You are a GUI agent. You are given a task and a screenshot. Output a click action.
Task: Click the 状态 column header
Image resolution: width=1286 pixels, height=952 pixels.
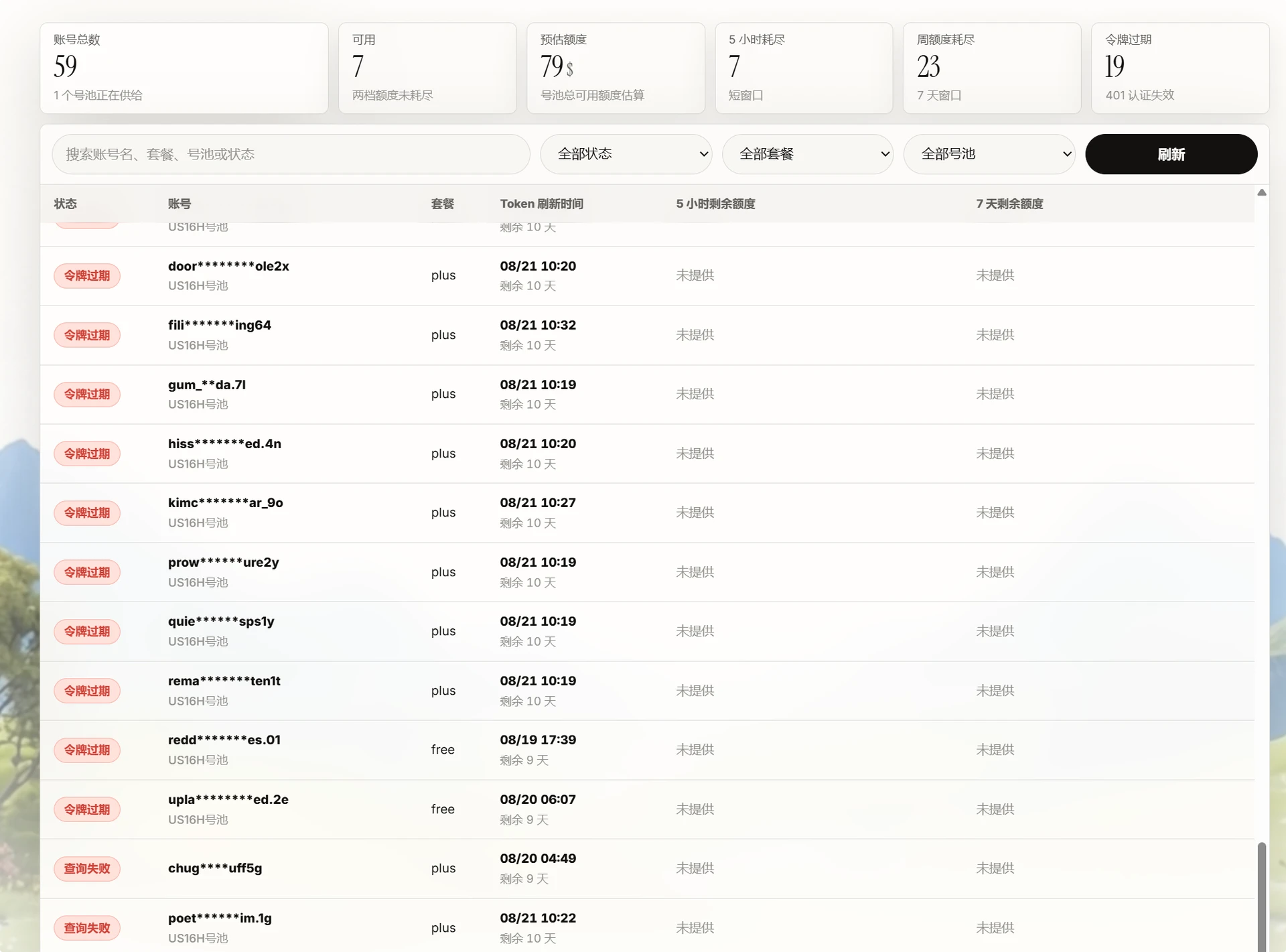coord(66,204)
